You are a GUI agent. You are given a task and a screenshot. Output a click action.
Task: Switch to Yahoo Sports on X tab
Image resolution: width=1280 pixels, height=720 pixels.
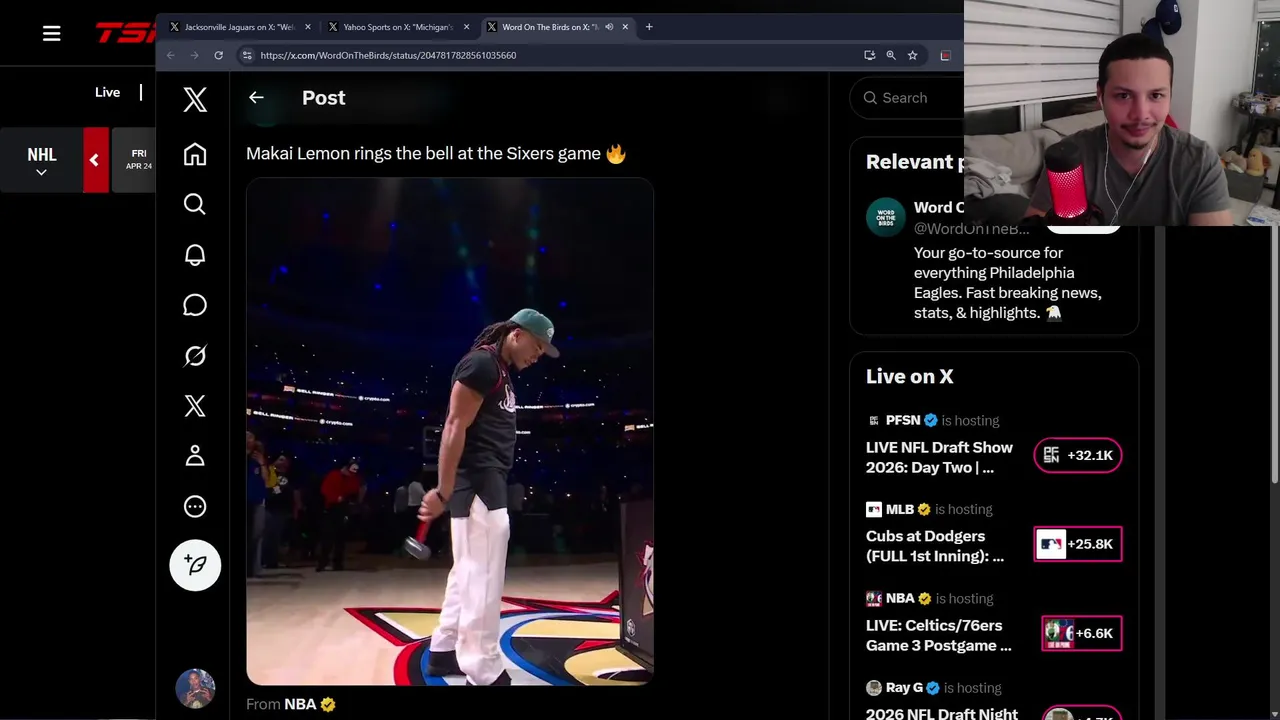pos(397,27)
